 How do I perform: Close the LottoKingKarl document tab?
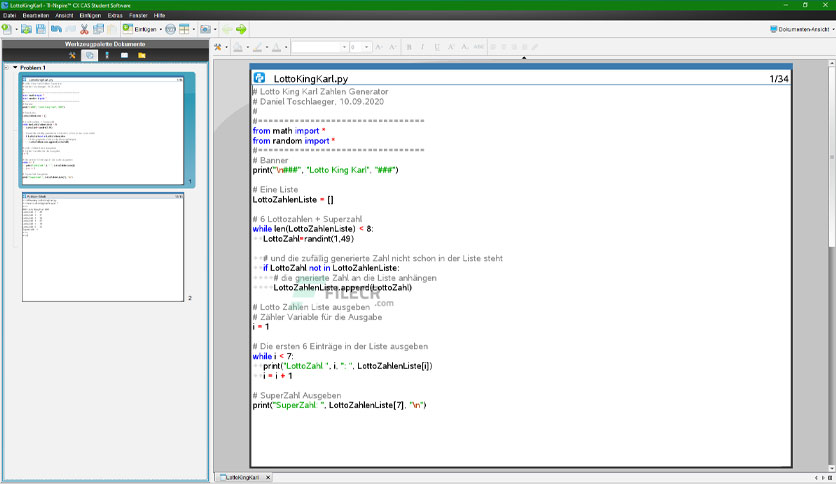(268, 478)
